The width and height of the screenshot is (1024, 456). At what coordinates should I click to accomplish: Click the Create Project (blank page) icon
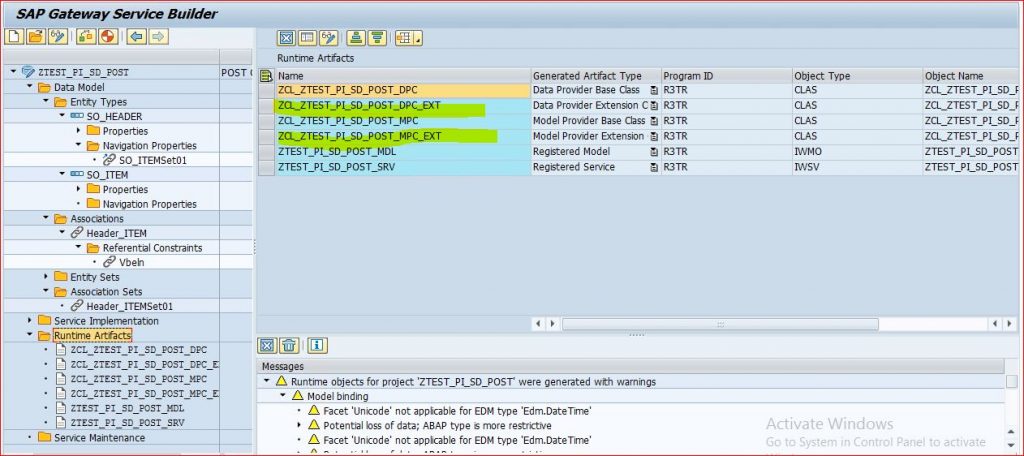click(14, 37)
